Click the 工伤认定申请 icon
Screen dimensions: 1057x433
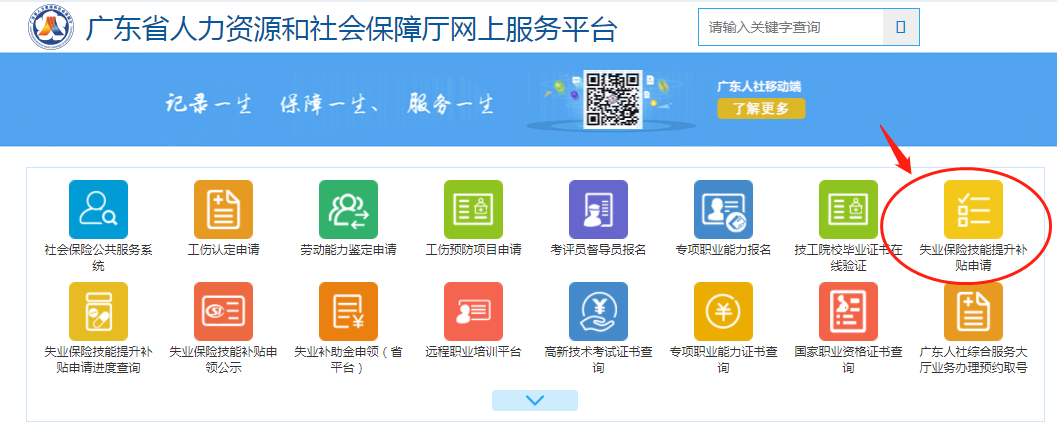pos(223,210)
